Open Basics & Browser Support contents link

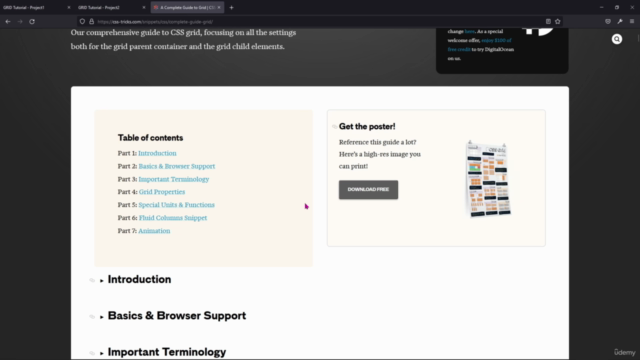[x=177, y=166]
